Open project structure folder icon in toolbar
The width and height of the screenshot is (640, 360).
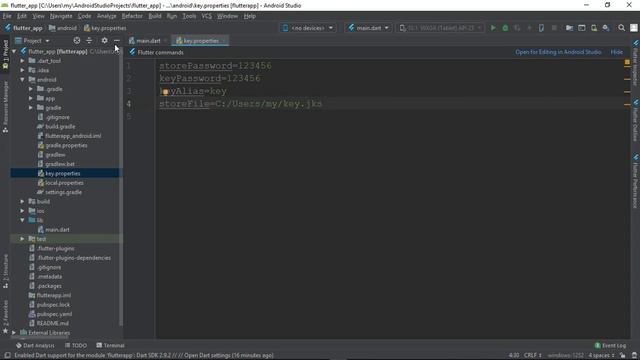click(569, 28)
